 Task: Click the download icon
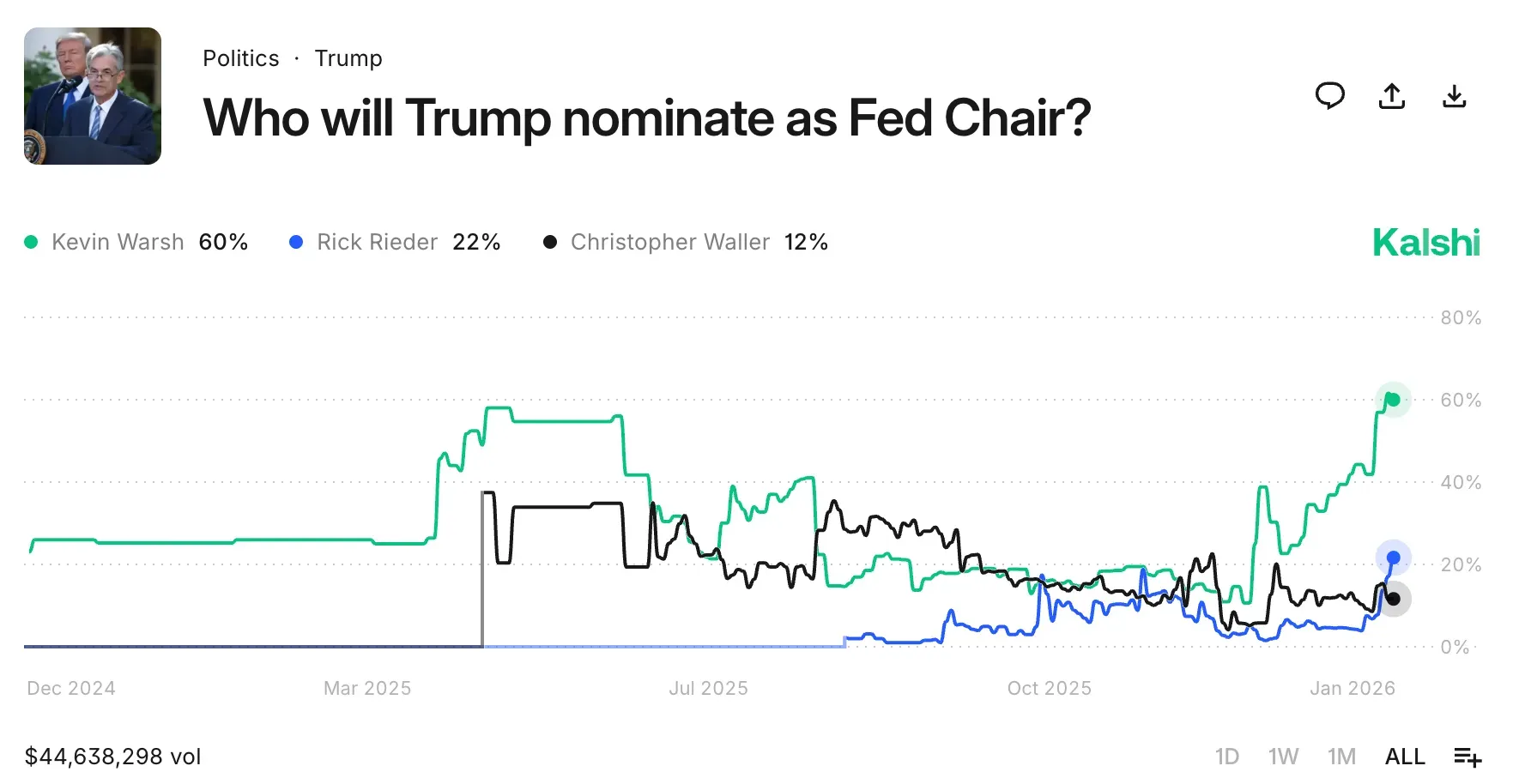click(1455, 96)
